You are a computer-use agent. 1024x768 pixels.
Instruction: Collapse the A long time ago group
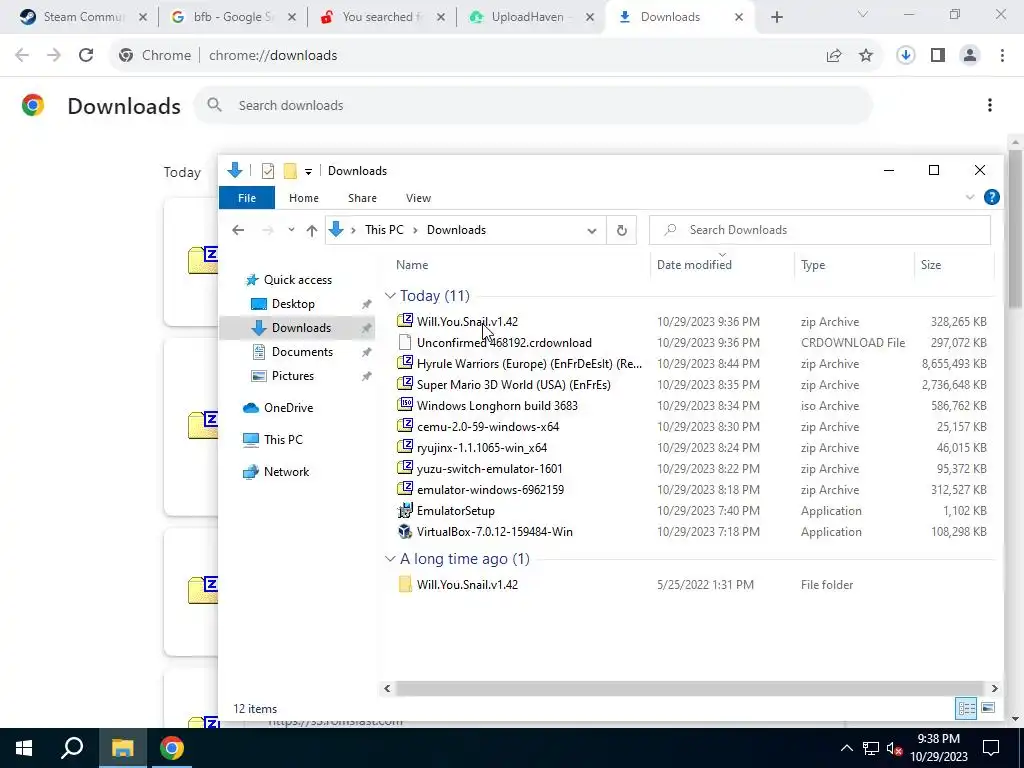tap(390, 559)
